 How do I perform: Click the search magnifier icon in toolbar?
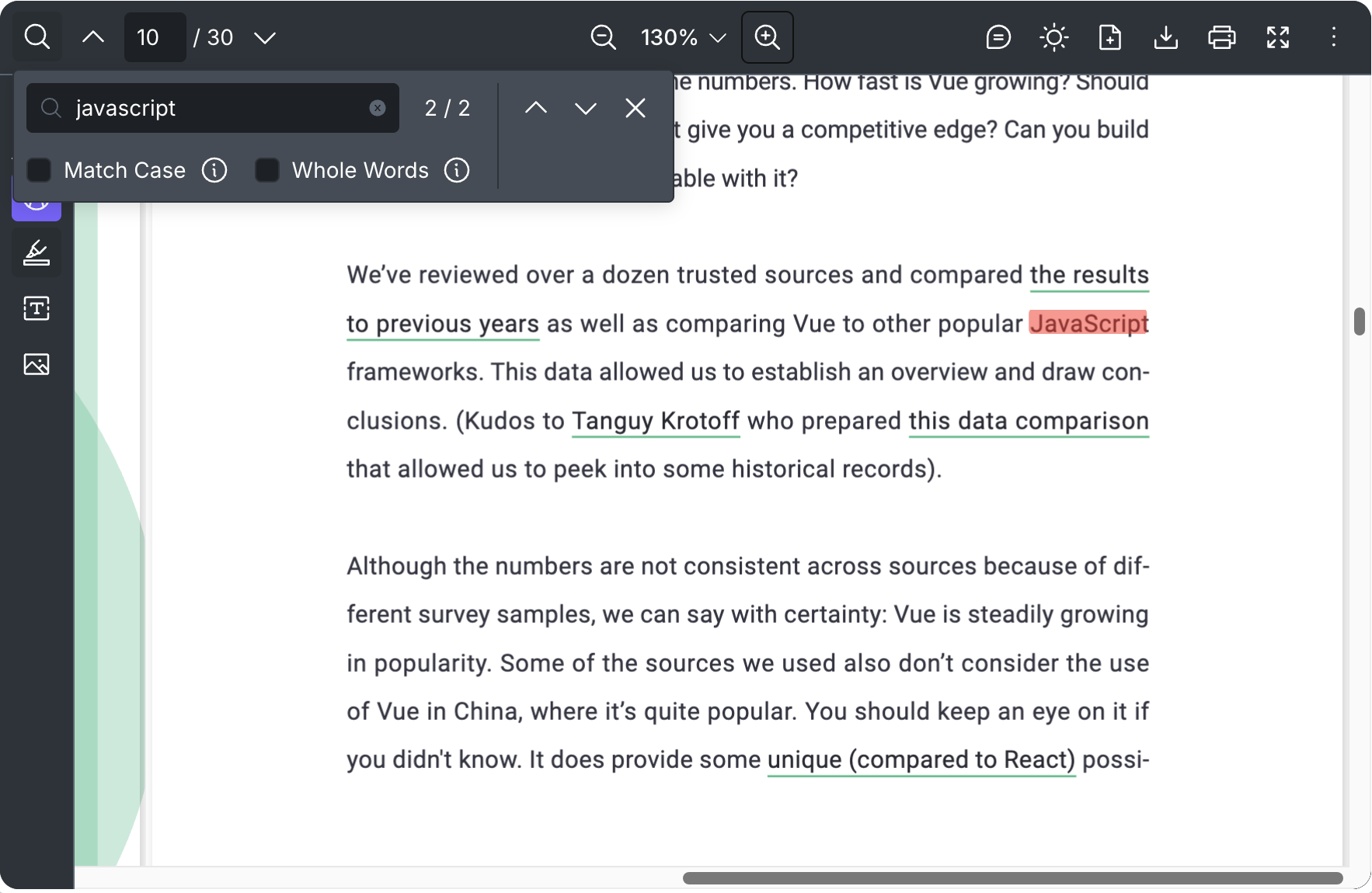point(37,36)
